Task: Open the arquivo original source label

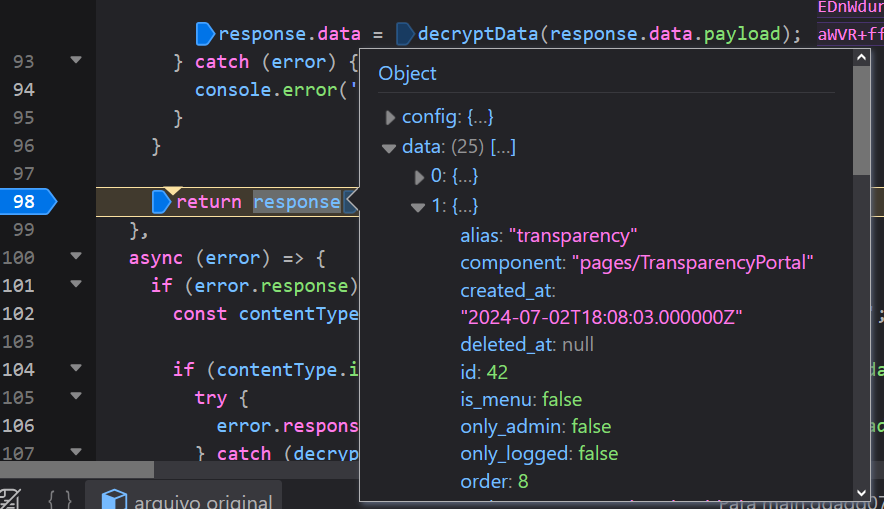Action: tap(203, 501)
